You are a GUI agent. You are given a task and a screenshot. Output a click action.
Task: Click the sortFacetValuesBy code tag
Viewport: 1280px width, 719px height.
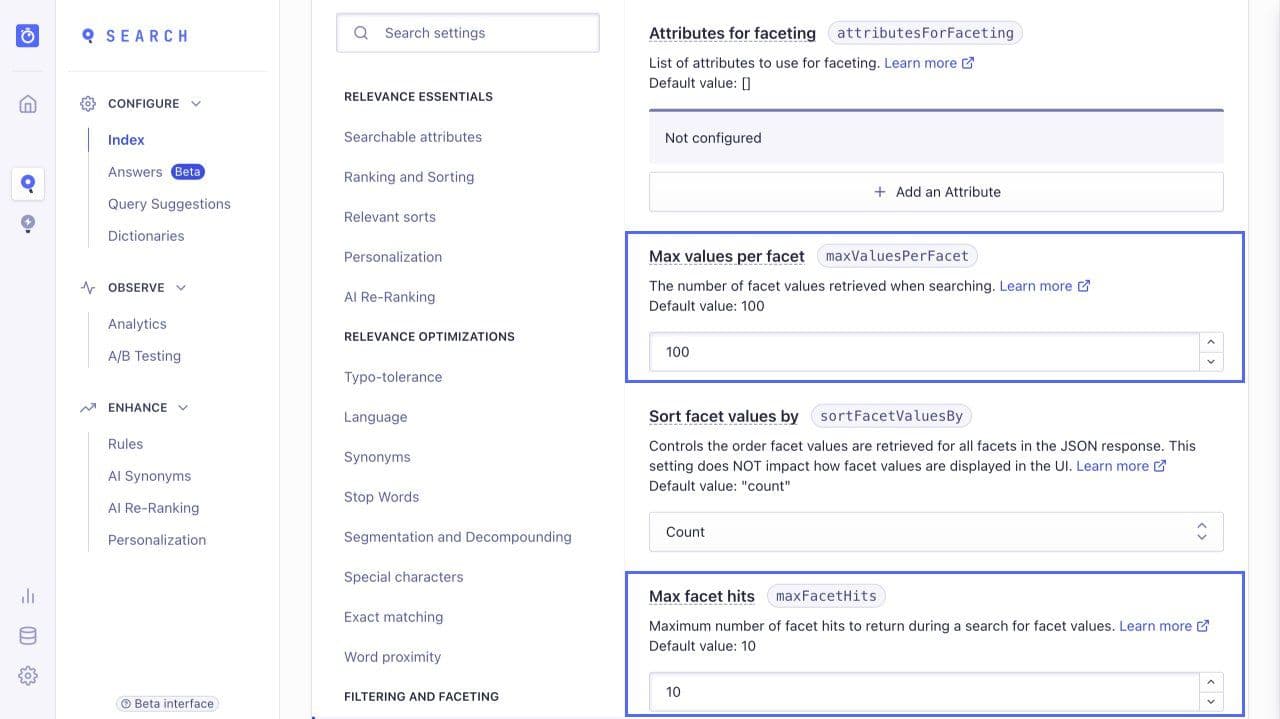(x=891, y=416)
